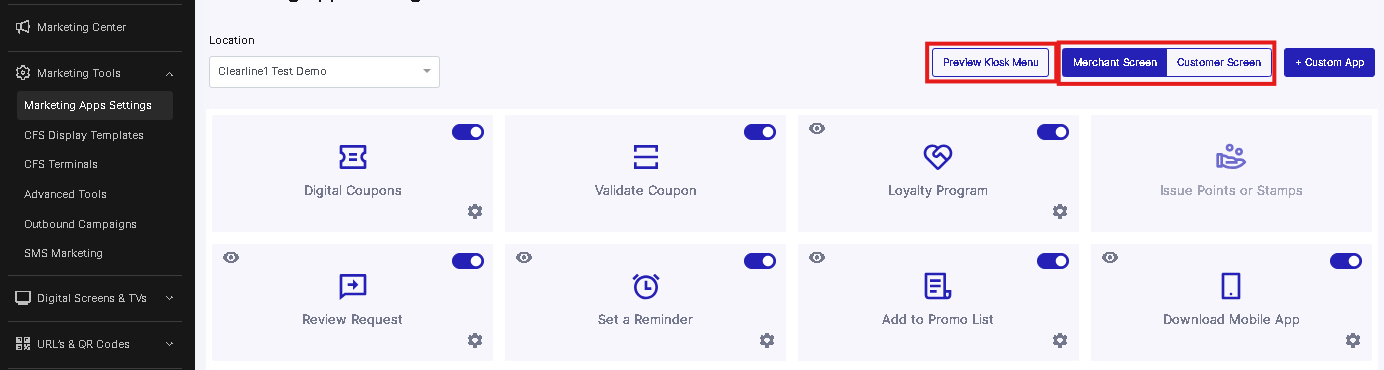The width and height of the screenshot is (1384, 370).
Task: Disable the Digital Coupons toggle
Action: (468, 132)
